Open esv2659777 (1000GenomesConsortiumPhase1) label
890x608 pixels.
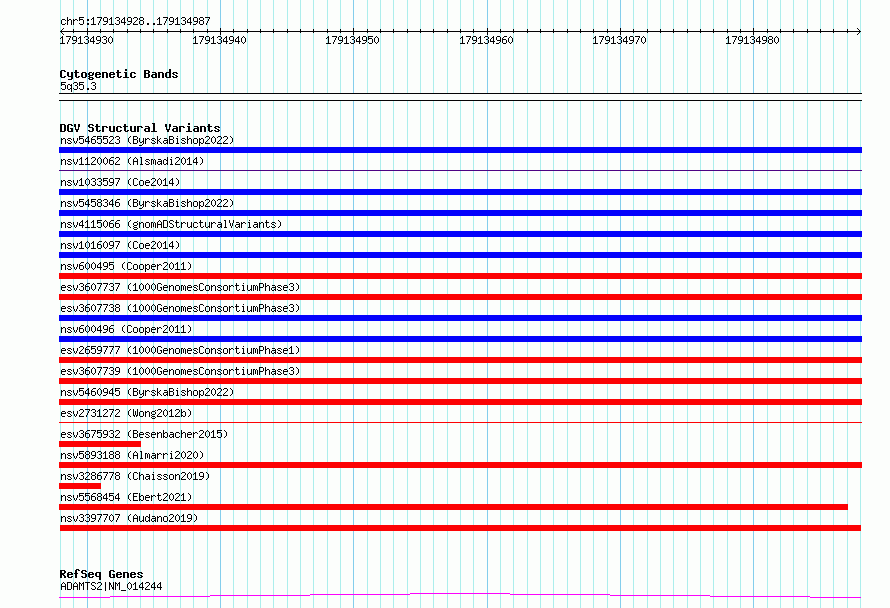[180, 350]
